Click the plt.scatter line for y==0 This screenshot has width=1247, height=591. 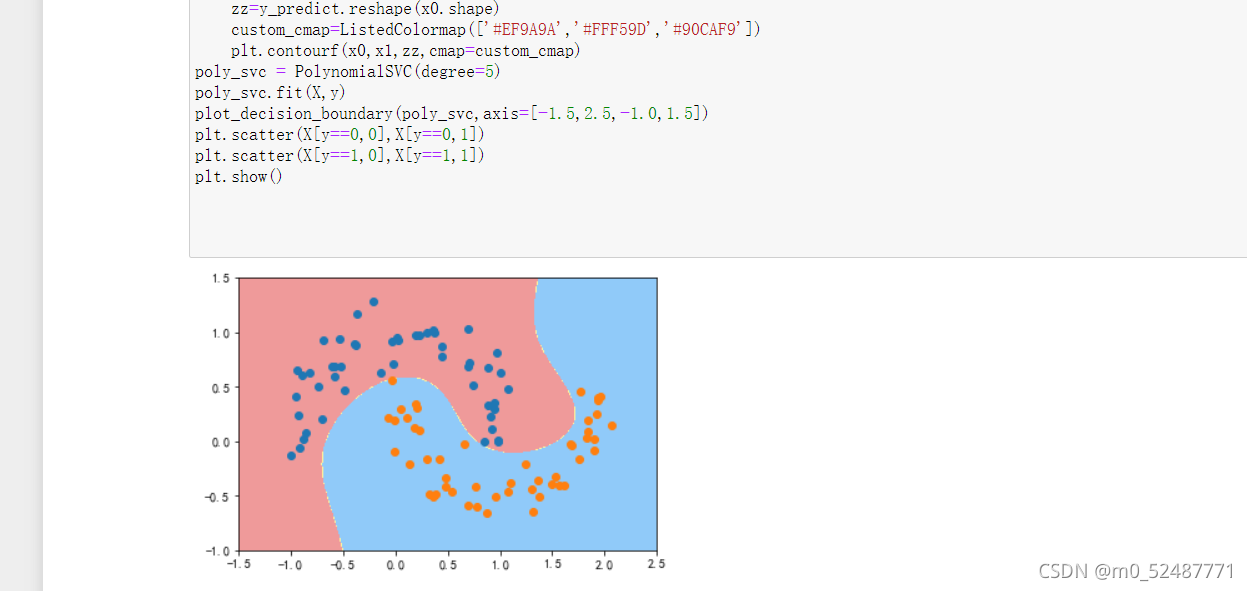[x=339, y=135]
